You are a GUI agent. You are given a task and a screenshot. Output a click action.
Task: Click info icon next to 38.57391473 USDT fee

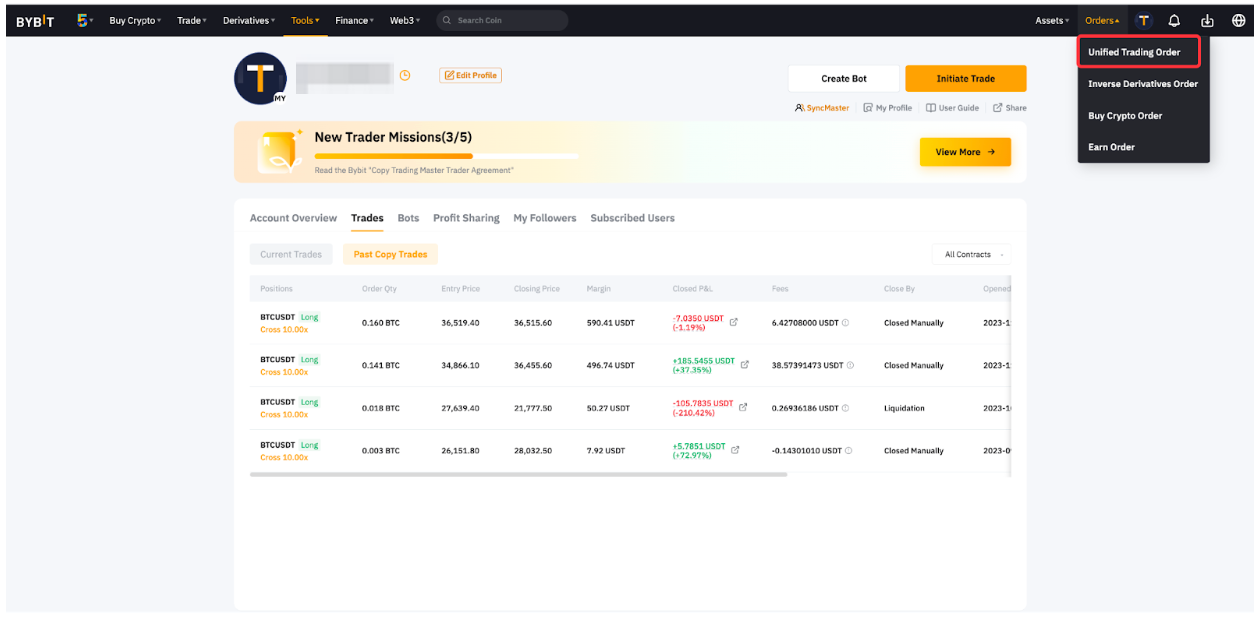[x=851, y=365]
